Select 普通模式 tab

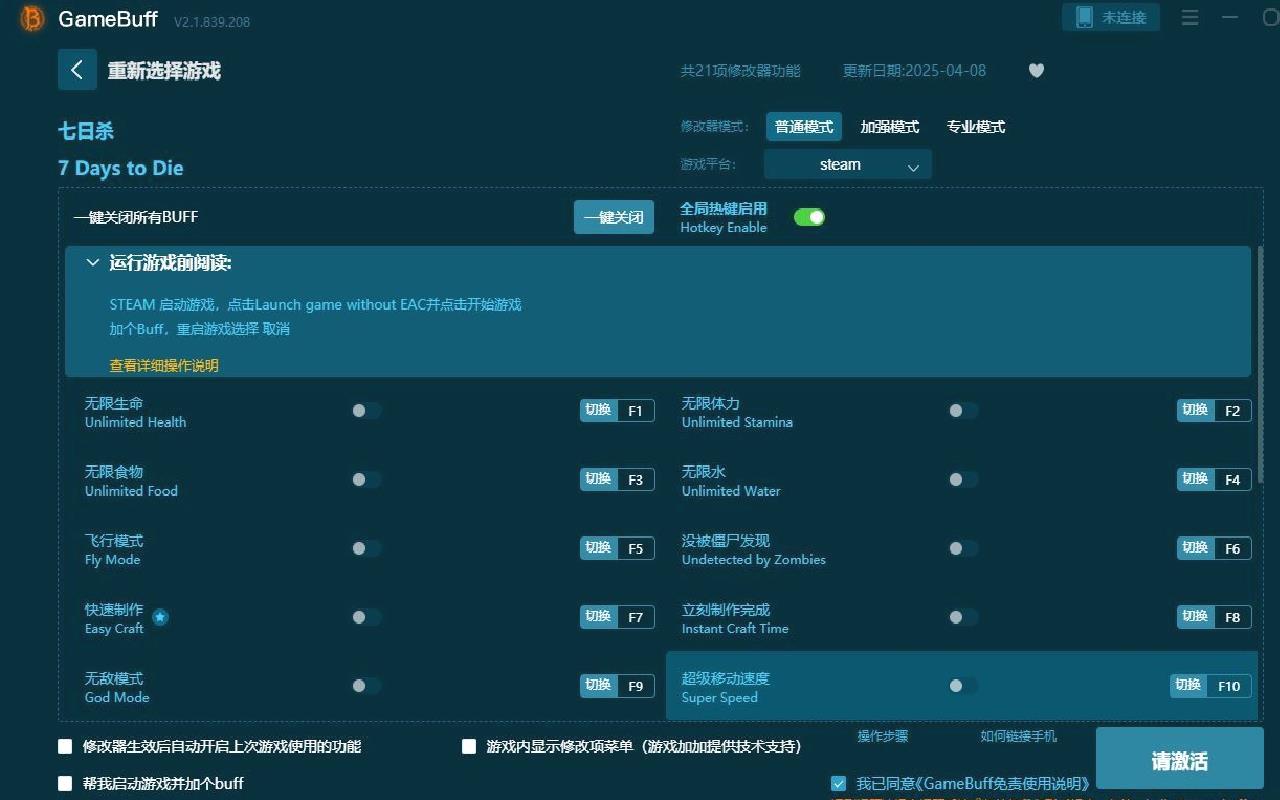click(804, 127)
